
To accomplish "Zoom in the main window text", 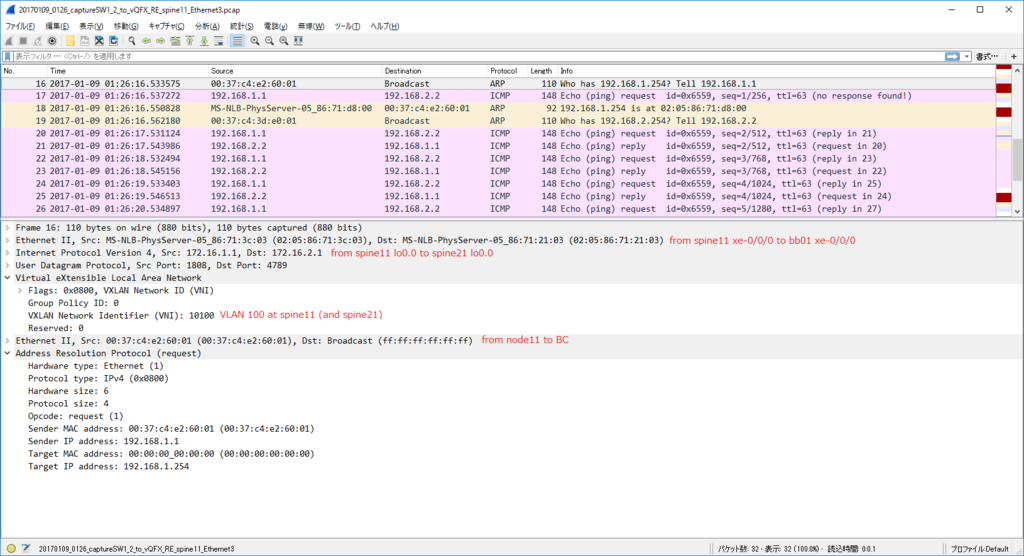I will click(x=255, y=41).
